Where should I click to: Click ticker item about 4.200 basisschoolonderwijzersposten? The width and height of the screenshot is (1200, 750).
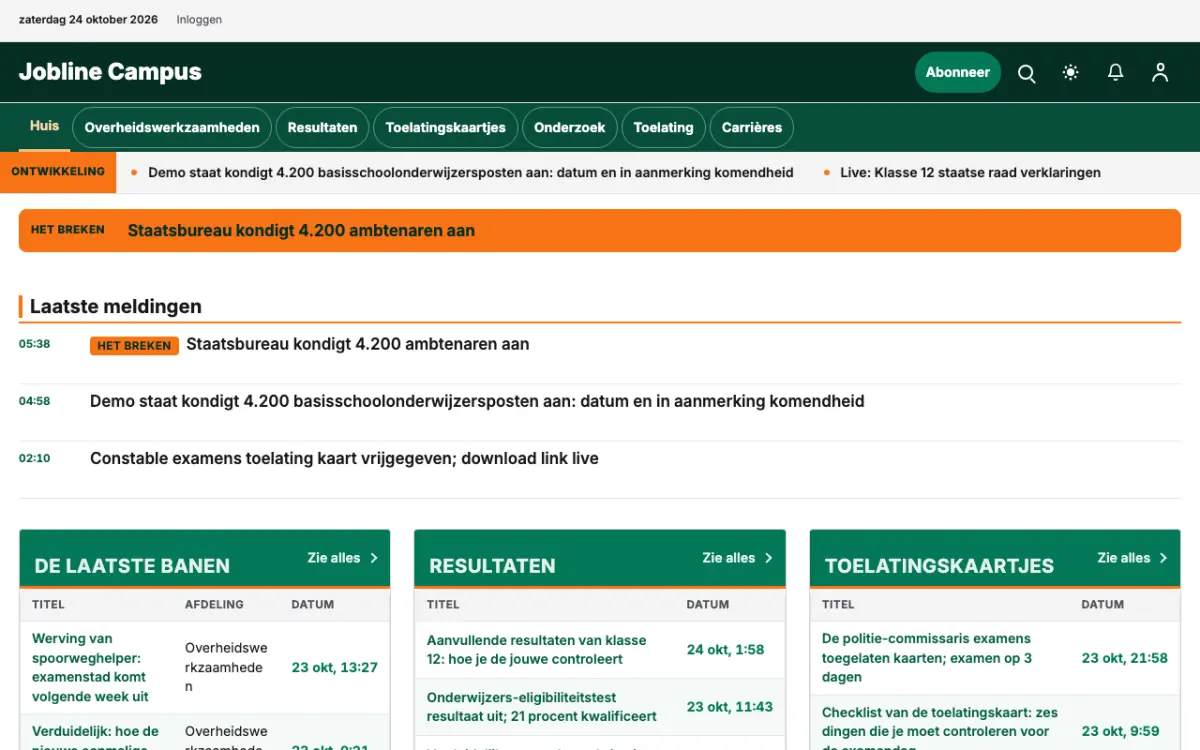point(471,172)
